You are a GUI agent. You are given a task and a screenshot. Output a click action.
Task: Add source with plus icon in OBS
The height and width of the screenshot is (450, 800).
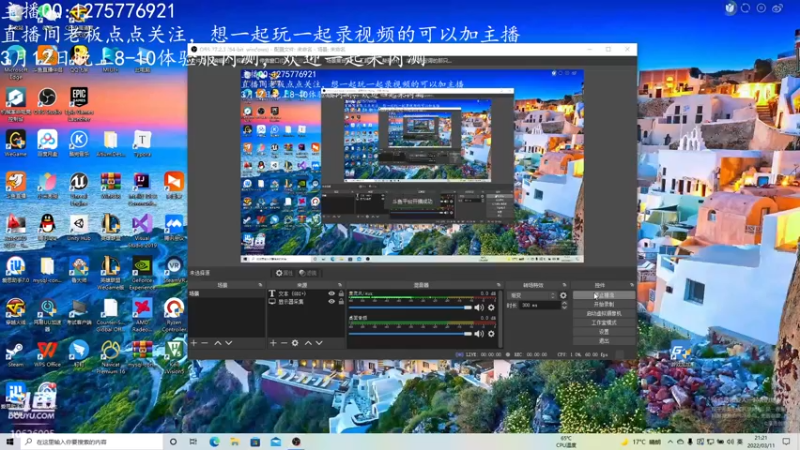click(273, 343)
